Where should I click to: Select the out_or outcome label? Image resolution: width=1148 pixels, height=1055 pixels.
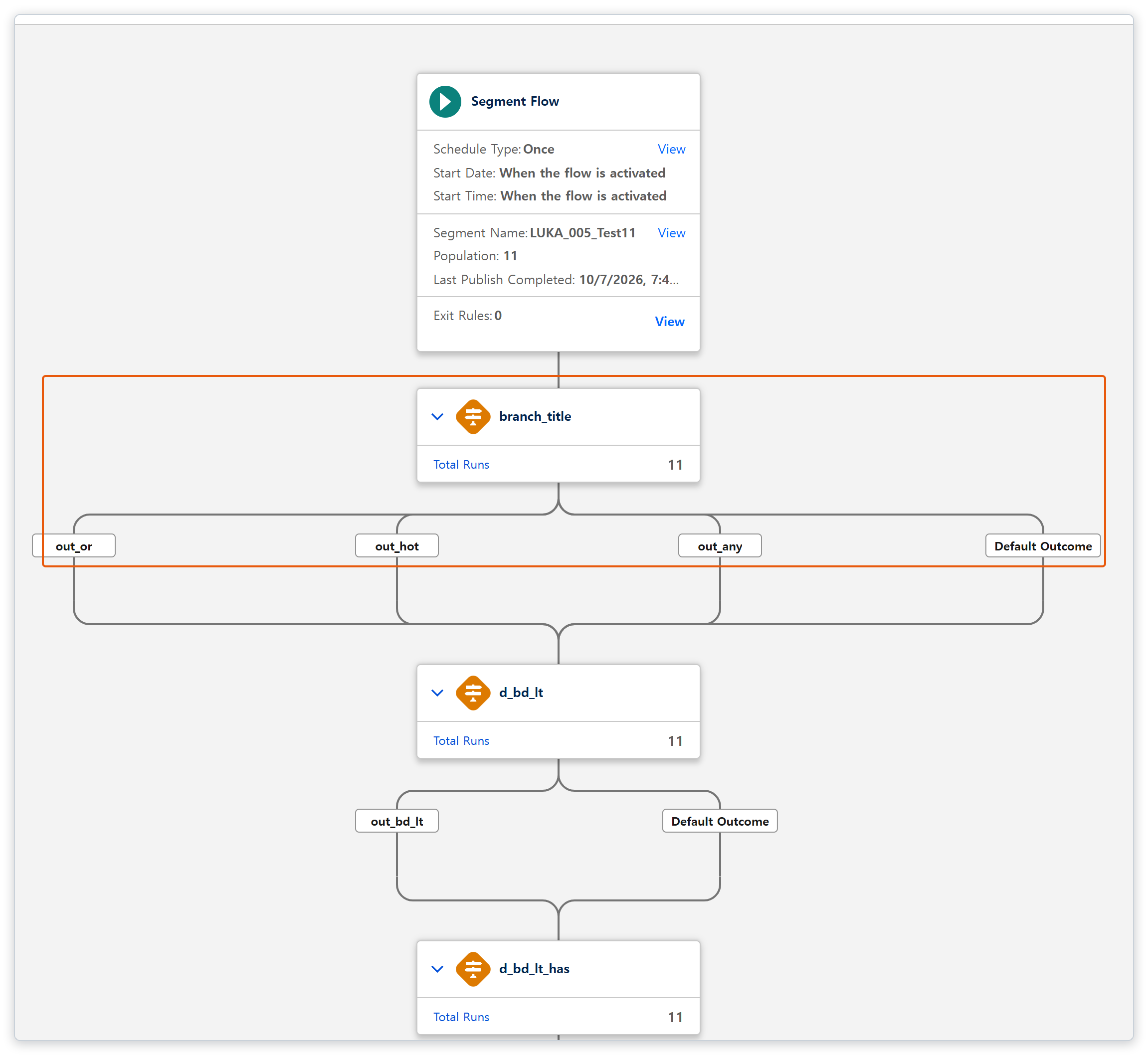coord(74,546)
